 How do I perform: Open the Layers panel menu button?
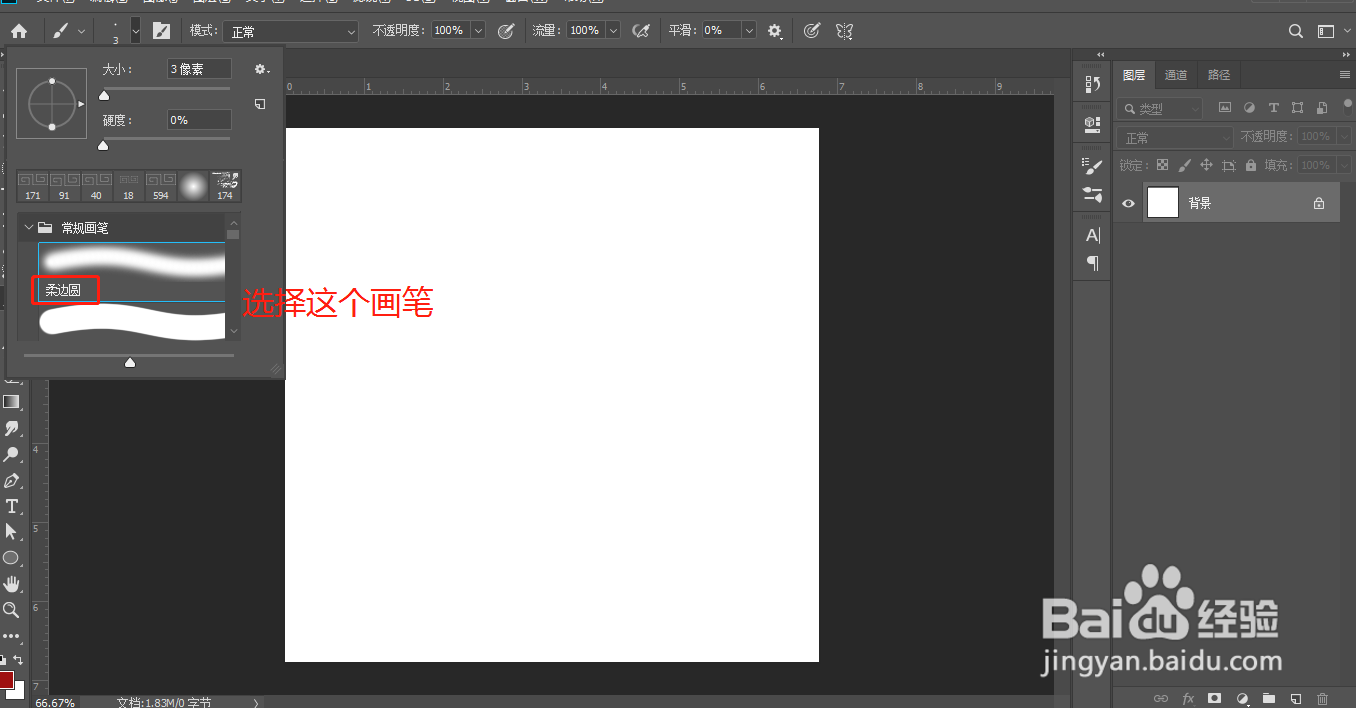point(1343,74)
